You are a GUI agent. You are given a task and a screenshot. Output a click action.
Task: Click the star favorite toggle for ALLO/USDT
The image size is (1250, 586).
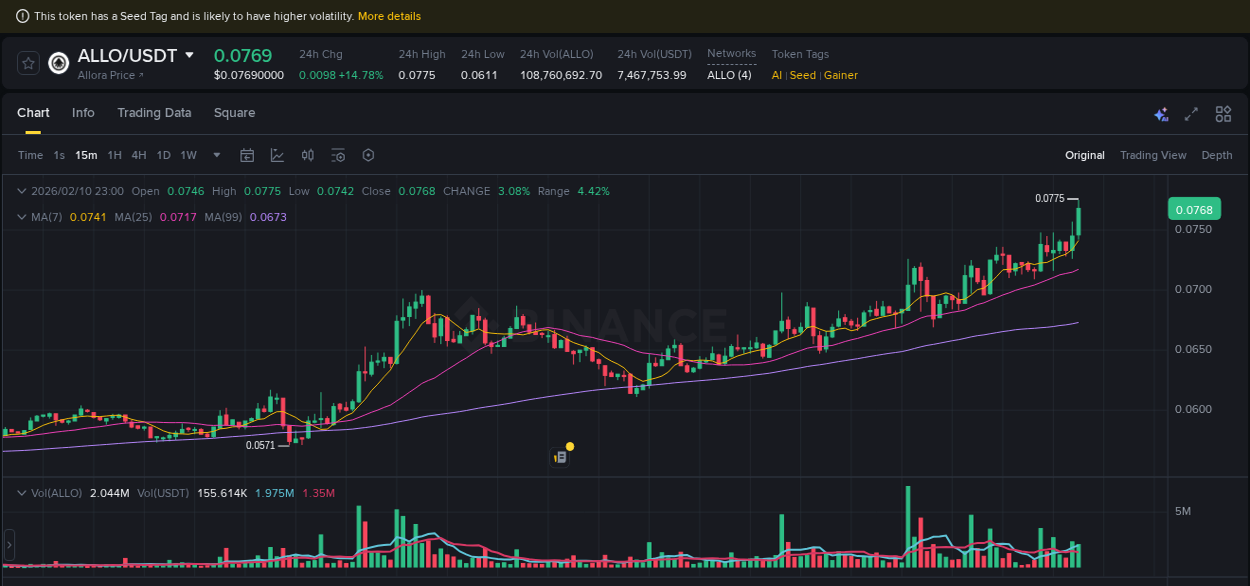(x=27, y=62)
